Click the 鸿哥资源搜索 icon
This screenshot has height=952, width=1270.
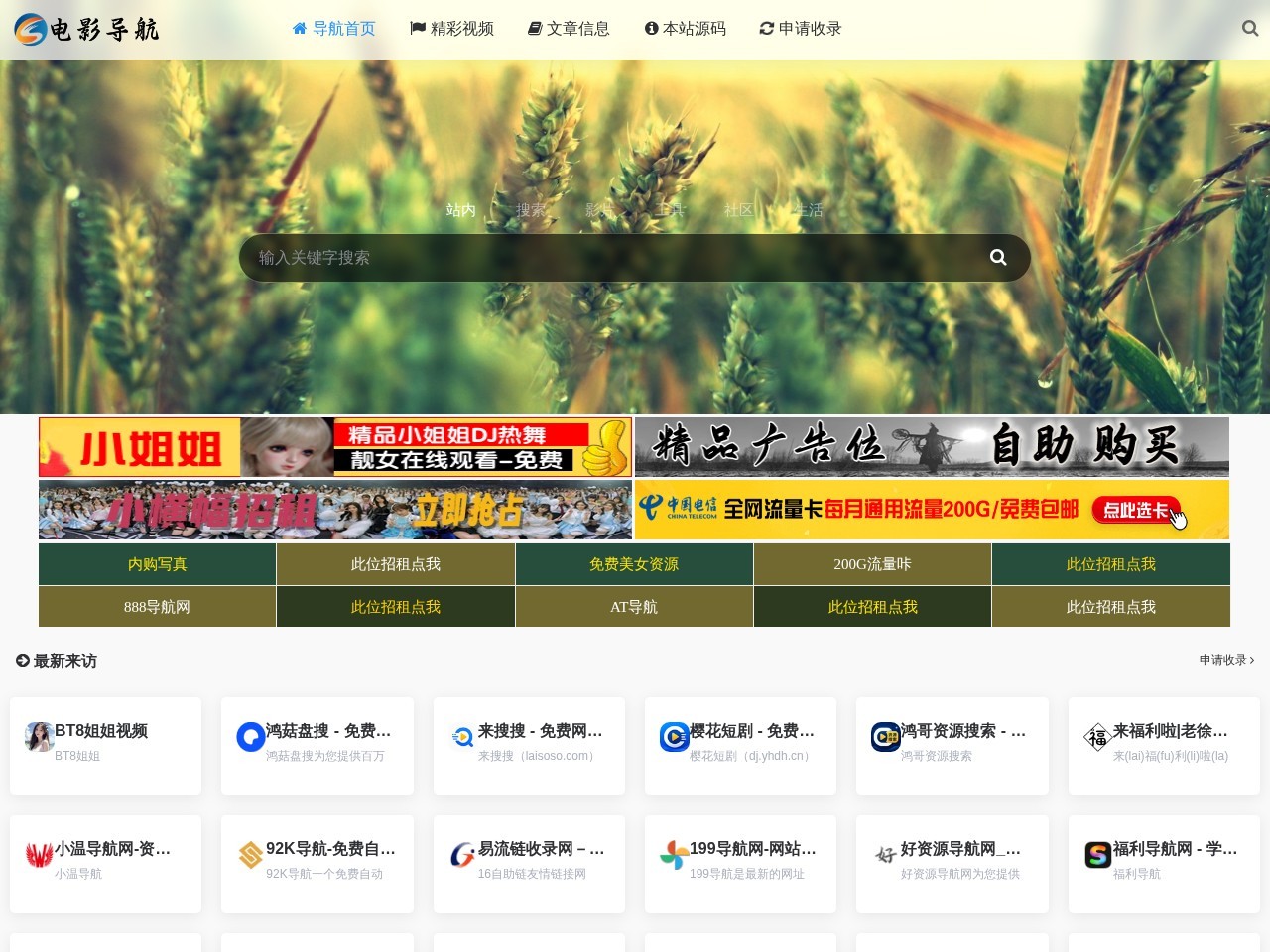[x=886, y=737]
